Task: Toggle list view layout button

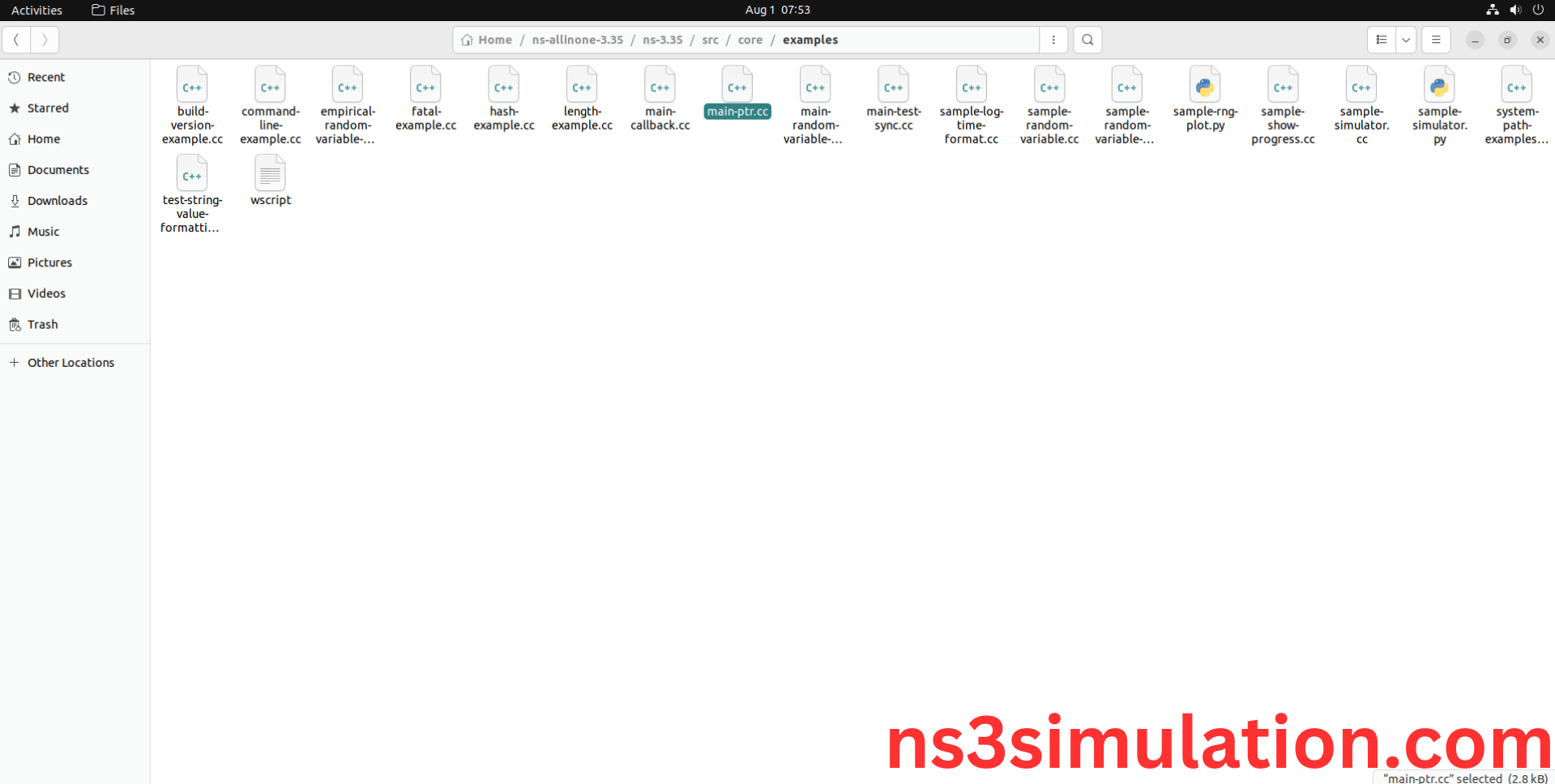Action: click(x=1382, y=40)
